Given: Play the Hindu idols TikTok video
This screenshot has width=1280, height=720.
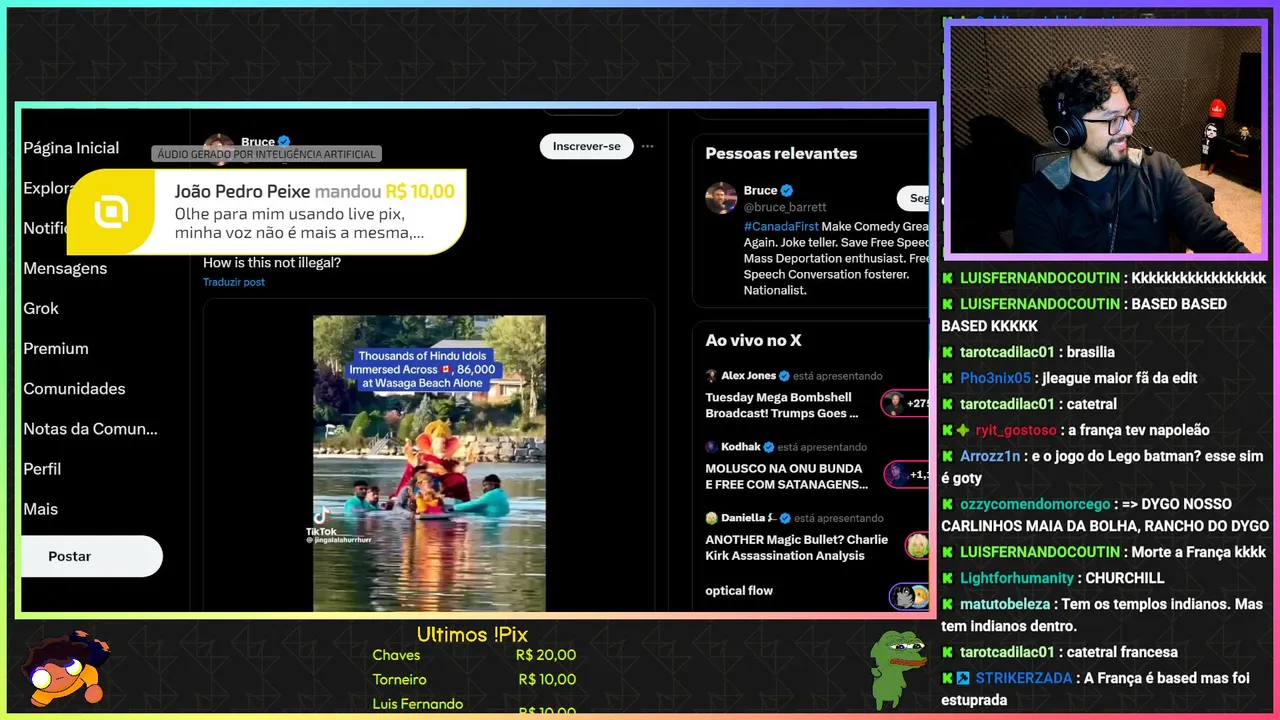Looking at the screenshot, I should (429, 463).
